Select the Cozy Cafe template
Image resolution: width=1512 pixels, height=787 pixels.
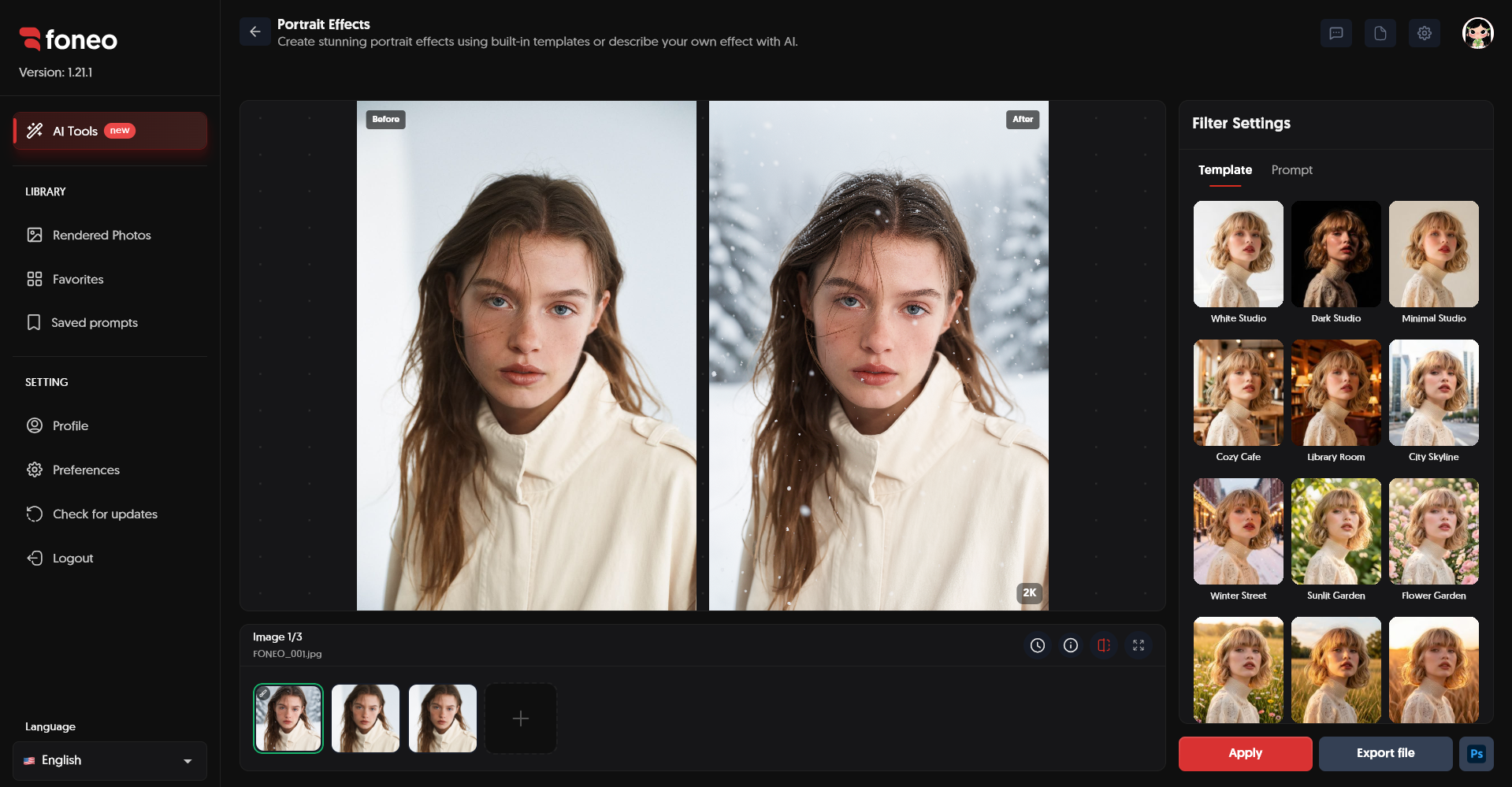1238,392
